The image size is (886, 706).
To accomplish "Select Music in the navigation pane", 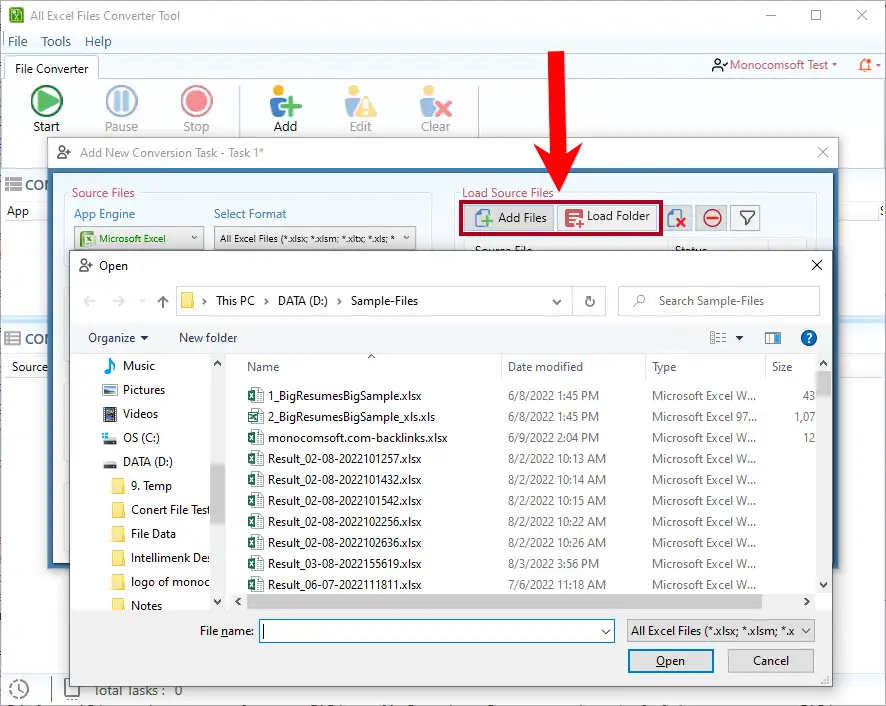I will click(x=138, y=366).
